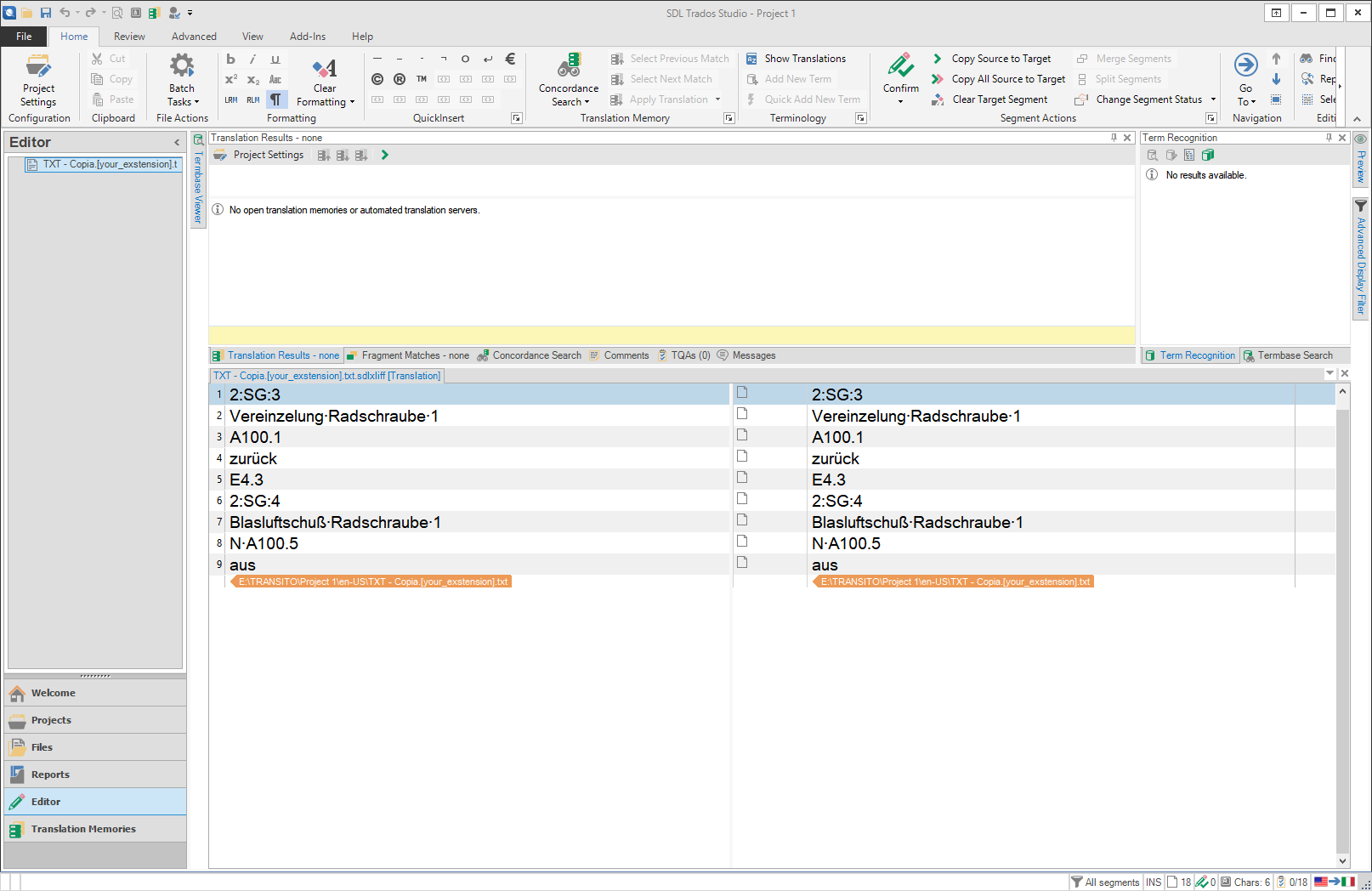The image size is (1372, 891).
Task: Open the Comments panel tab
Action: tap(619, 355)
